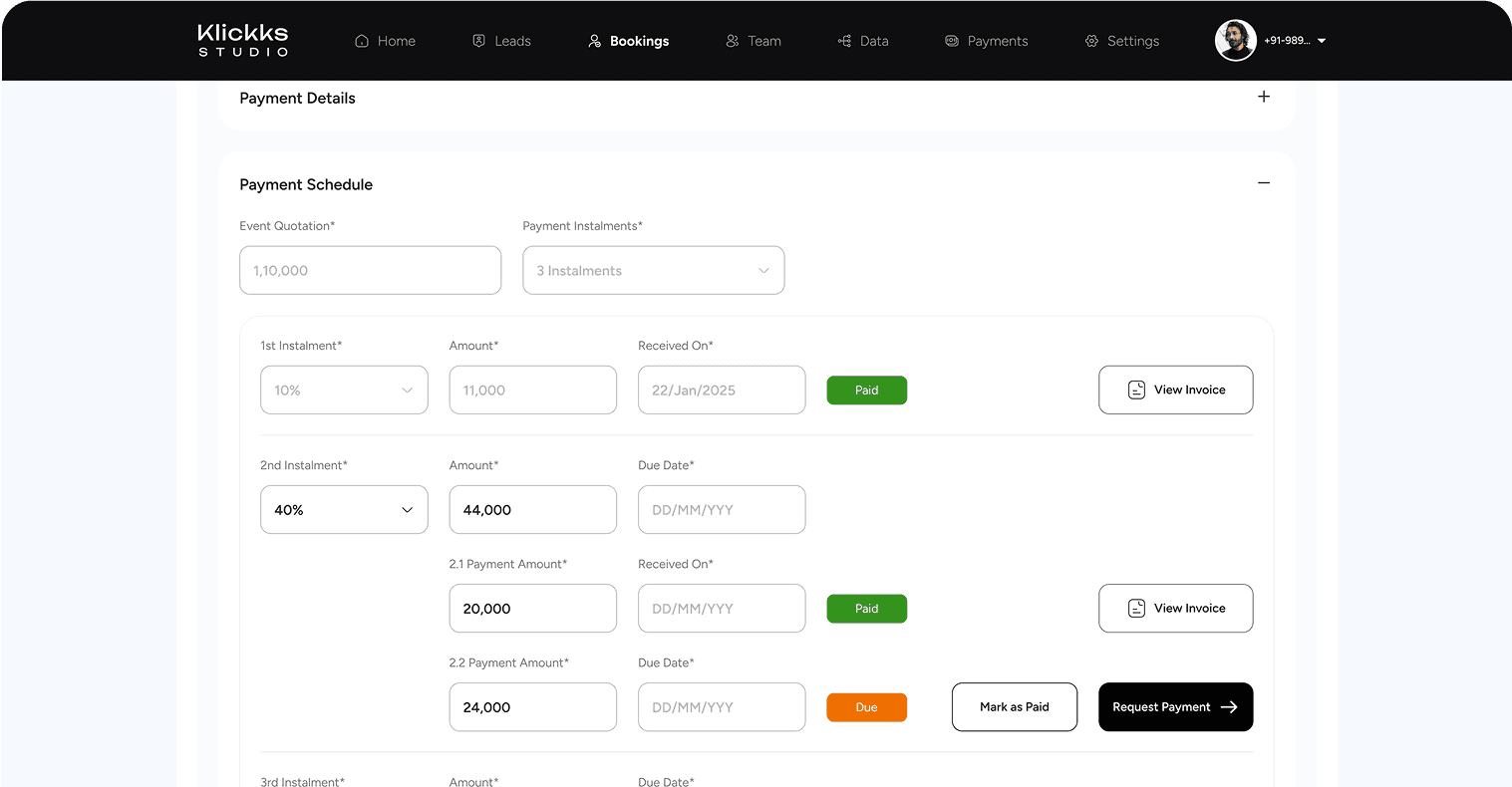The width and height of the screenshot is (1512, 787).
Task: Click the invoice document icon on first instalment
Action: (x=1135, y=390)
